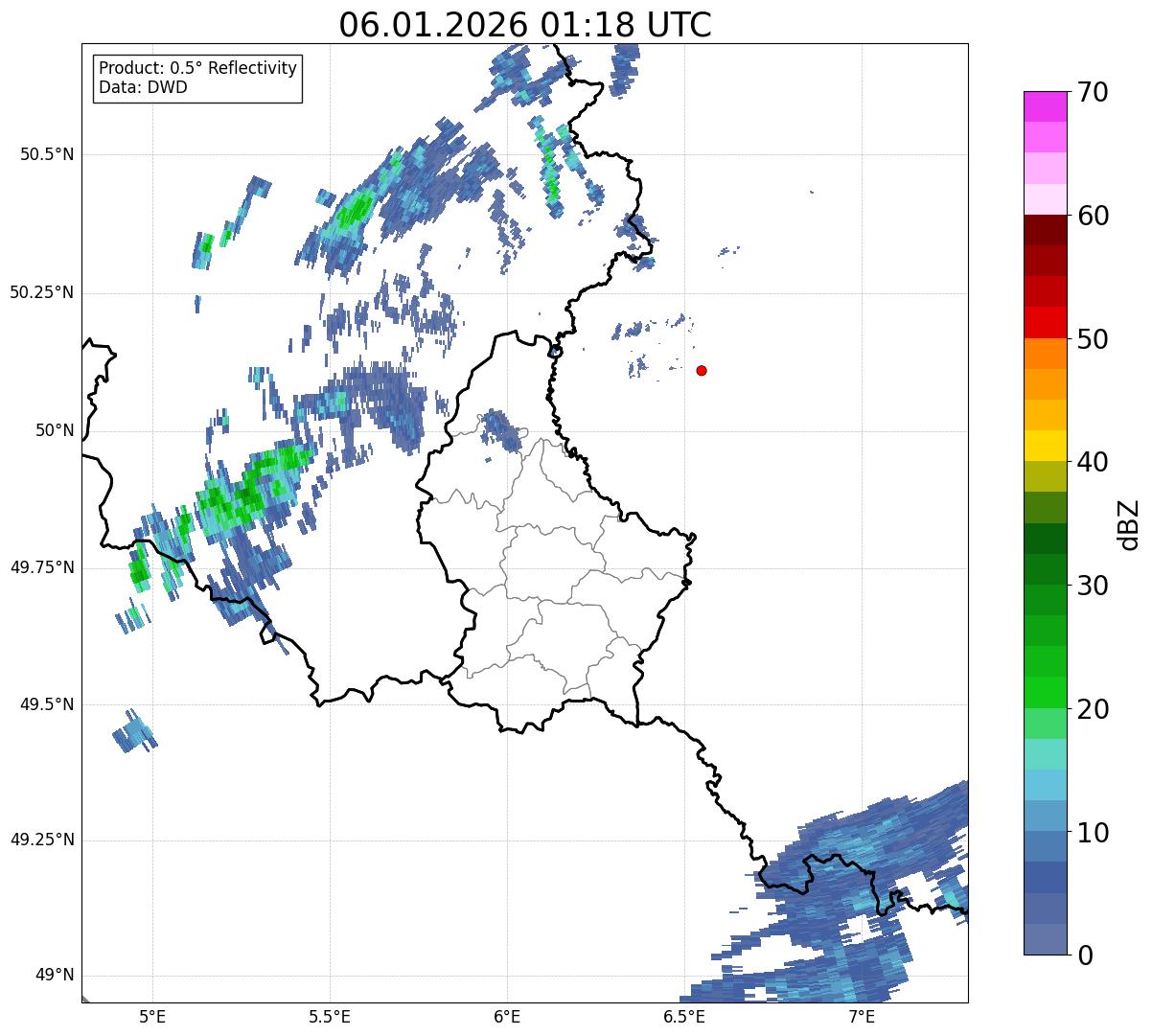Select the orange colorbar swatch just below 50
Viewport: 1152px width, 1036px height.
(1046, 354)
